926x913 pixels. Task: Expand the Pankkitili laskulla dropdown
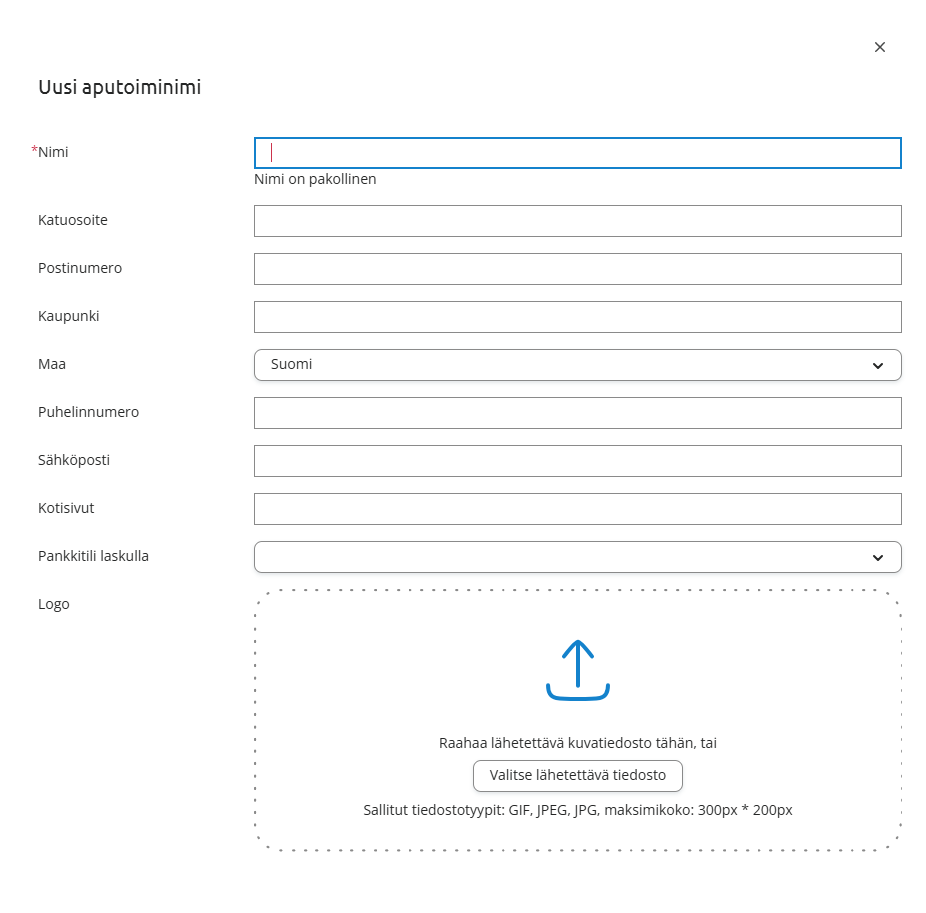pos(578,557)
